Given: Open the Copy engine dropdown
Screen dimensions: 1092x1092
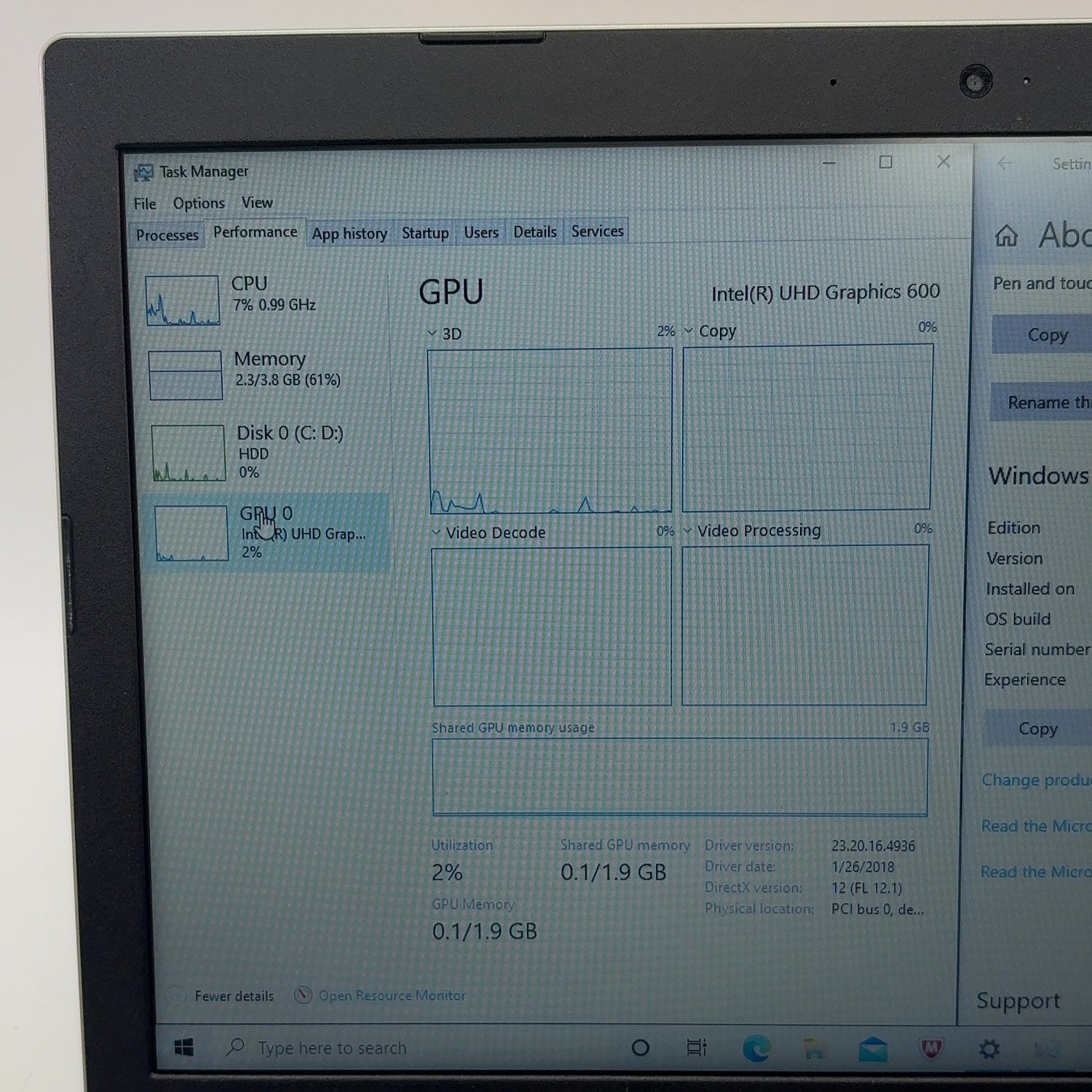Looking at the screenshot, I should point(688,331).
